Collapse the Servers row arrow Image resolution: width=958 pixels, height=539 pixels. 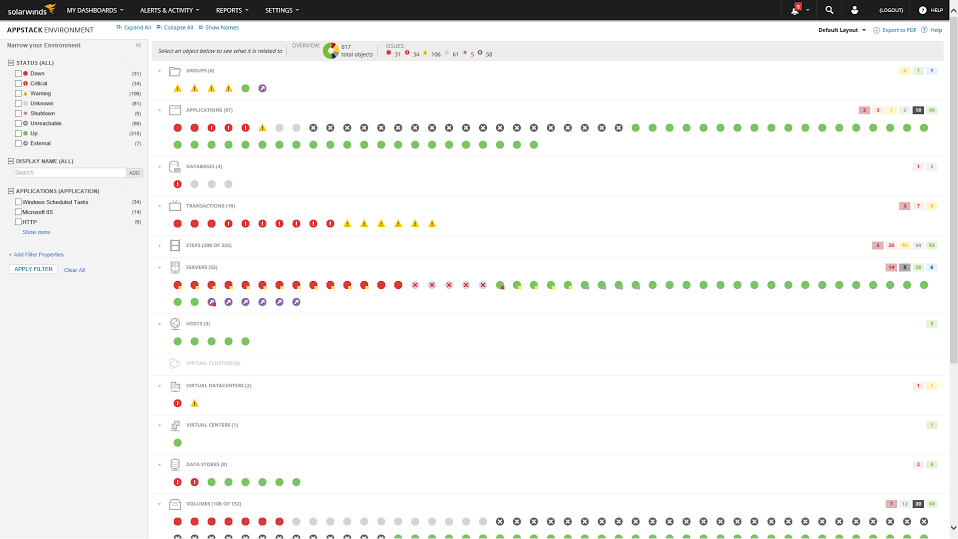pos(159,268)
